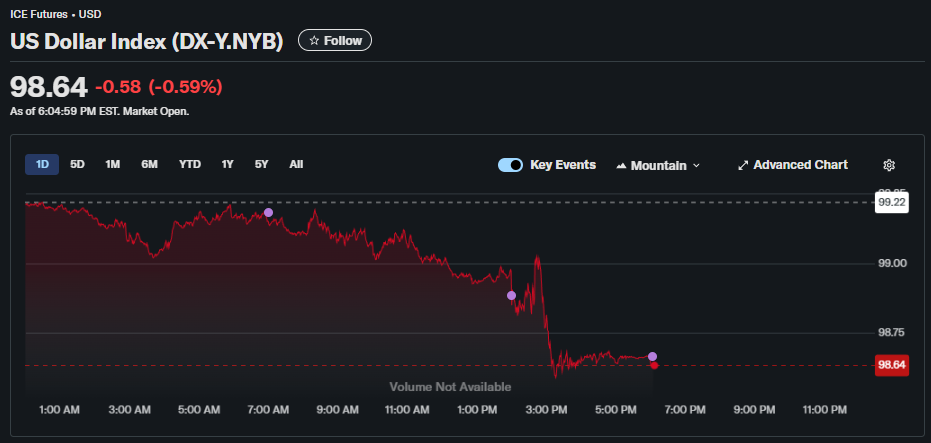Disable the Key Events toggle switch
Image resolution: width=931 pixels, height=443 pixels.
point(511,165)
